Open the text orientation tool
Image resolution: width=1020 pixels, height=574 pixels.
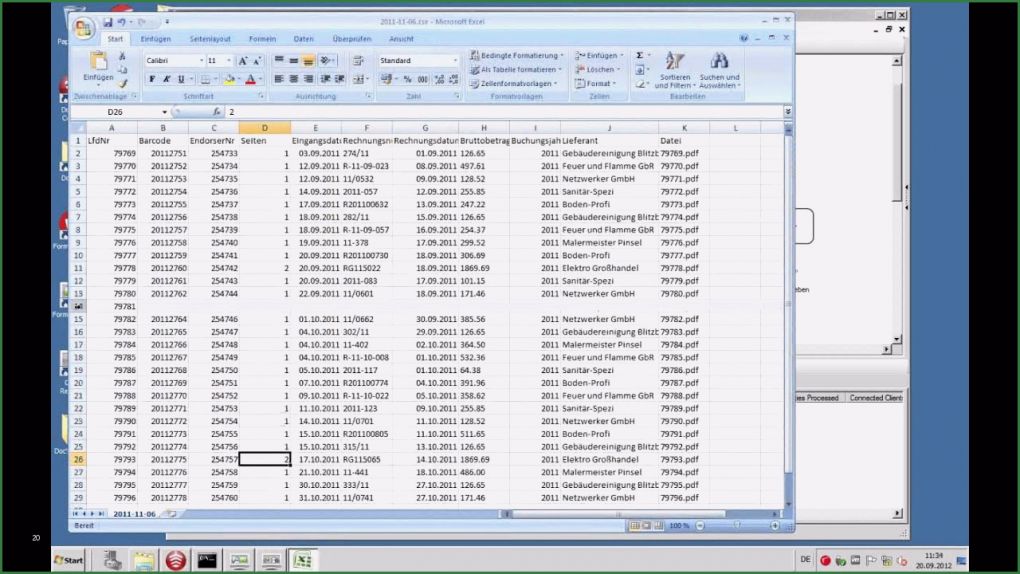[327, 61]
